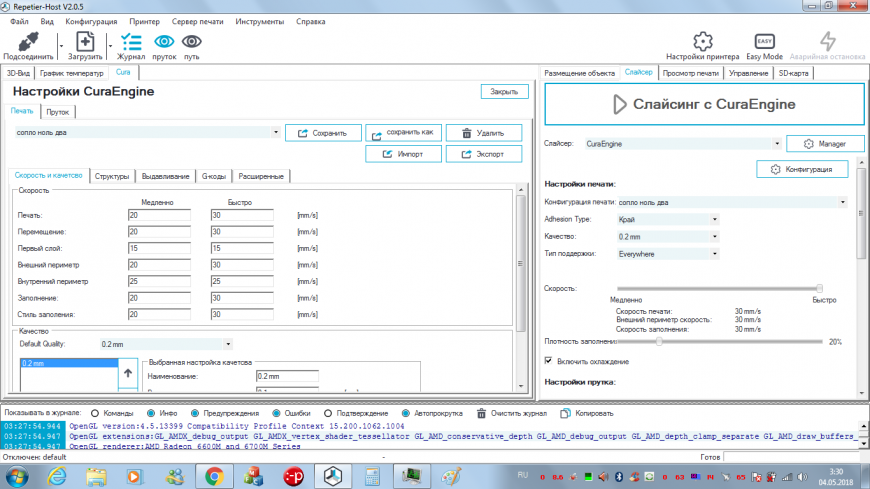
Task: Close CuraEngine settings with Закрыть
Action: pos(504,92)
